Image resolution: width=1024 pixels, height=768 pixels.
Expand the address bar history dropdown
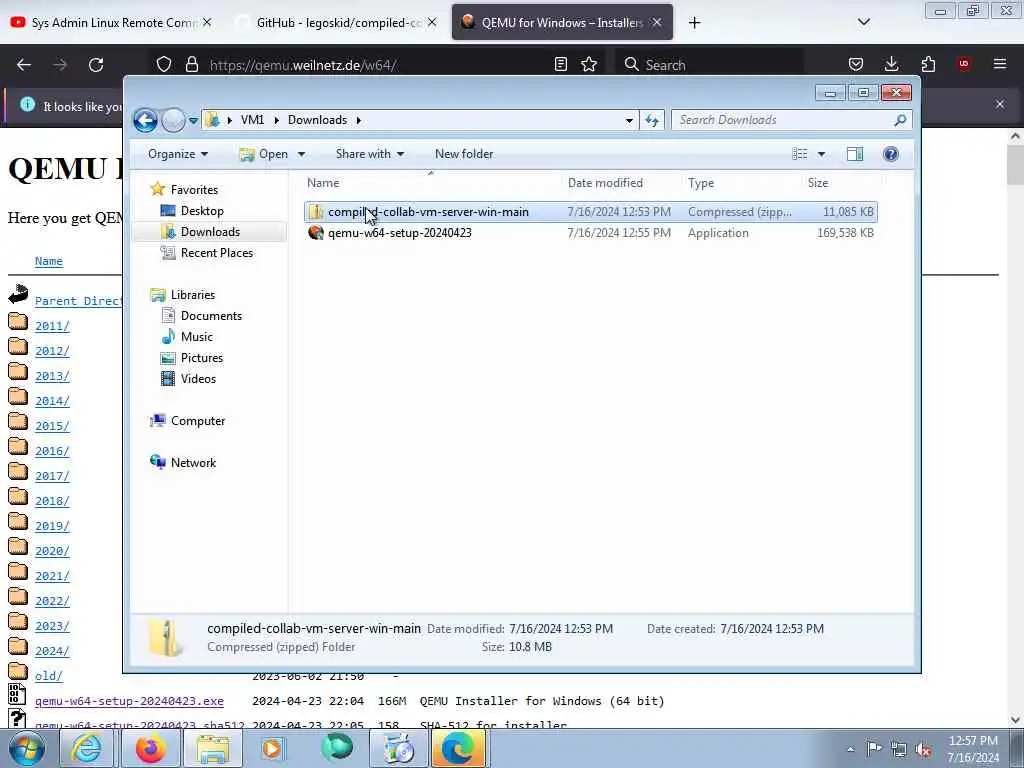pyautogui.click(x=629, y=120)
